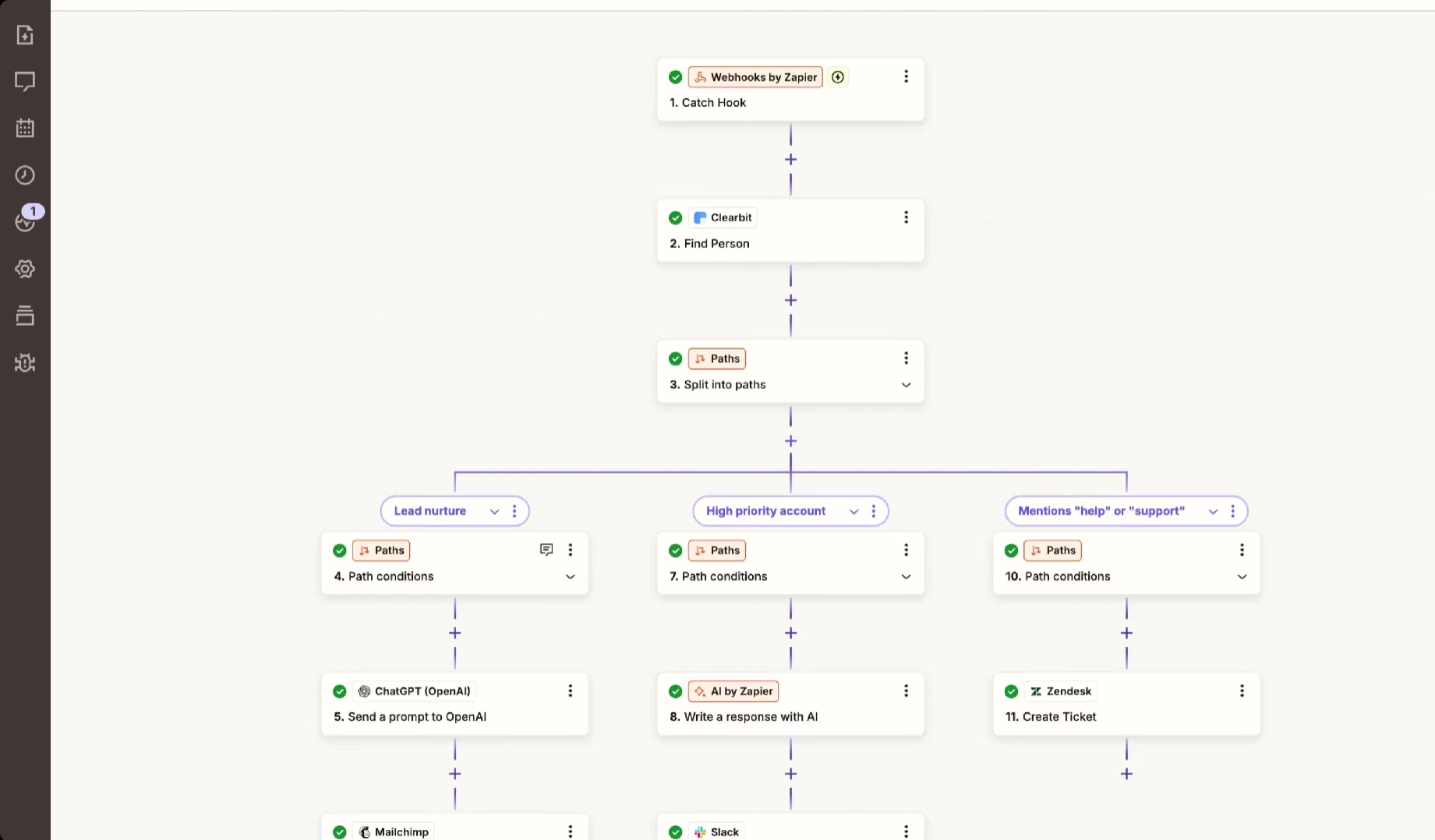This screenshot has height=840, width=1435.
Task: Toggle the chevron on step 10 Path conditions
Action: 1242,577
